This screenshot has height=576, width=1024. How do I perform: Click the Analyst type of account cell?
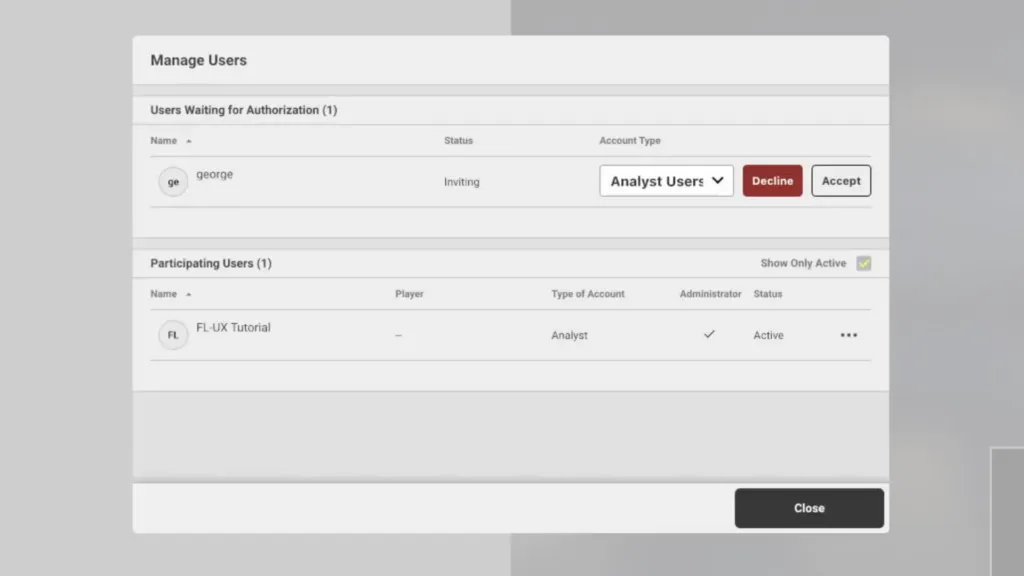click(569, 335)
